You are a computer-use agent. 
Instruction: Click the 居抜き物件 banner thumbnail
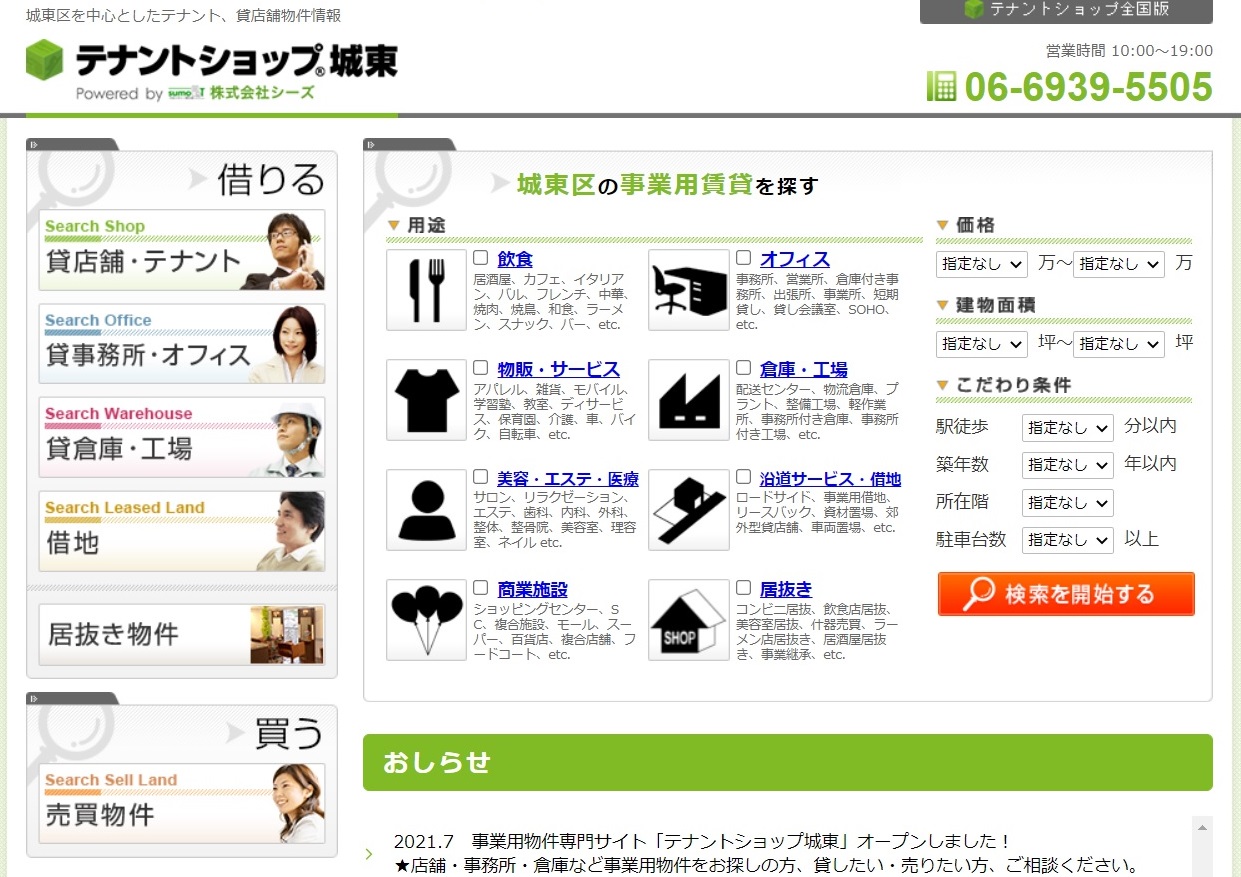[x=286, y=635]
